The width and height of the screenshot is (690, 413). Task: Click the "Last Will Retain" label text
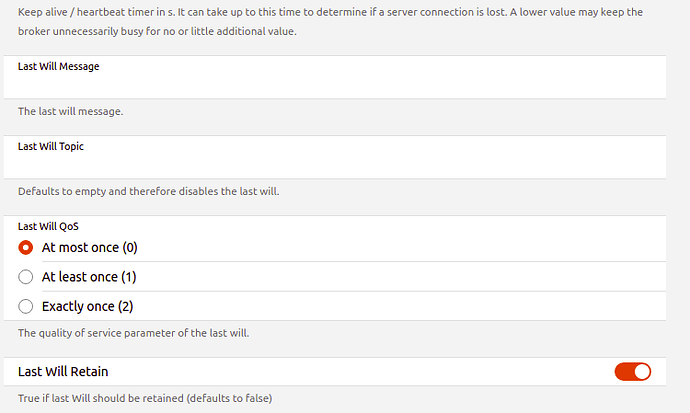click(x=63, y=372)
